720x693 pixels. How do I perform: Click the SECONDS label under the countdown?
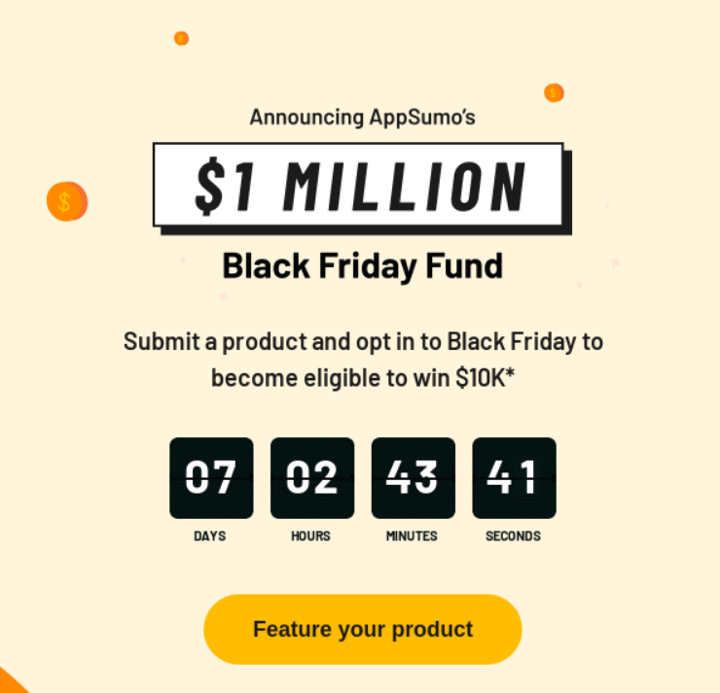[x=513, y=536]
